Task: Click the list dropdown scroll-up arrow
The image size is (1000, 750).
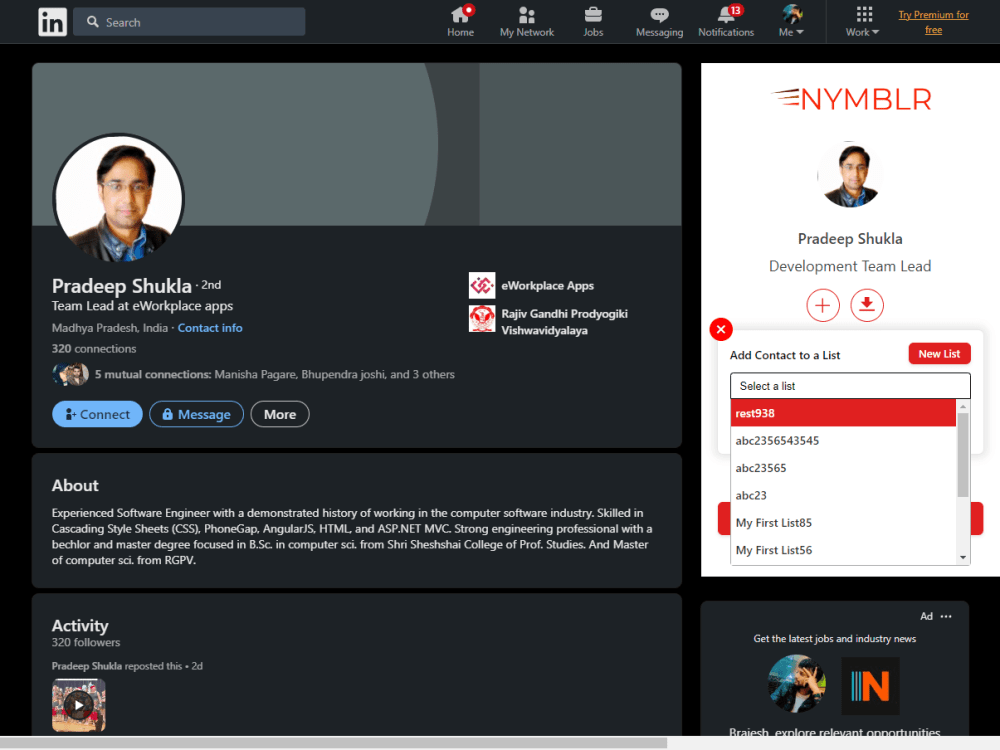Action: point(963,406)
